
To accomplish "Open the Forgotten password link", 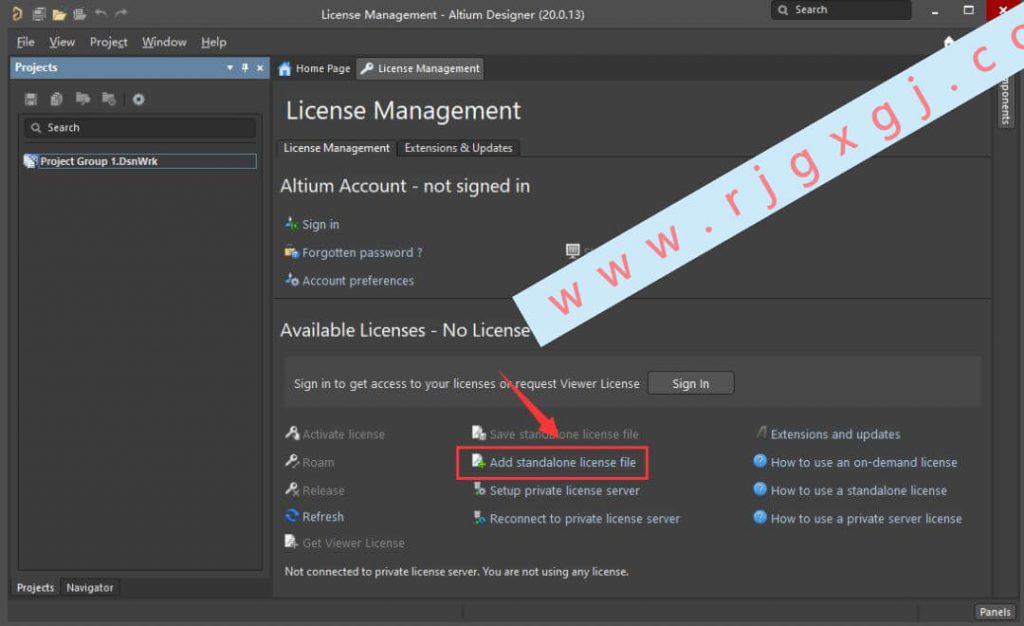I will coord(353,253).
